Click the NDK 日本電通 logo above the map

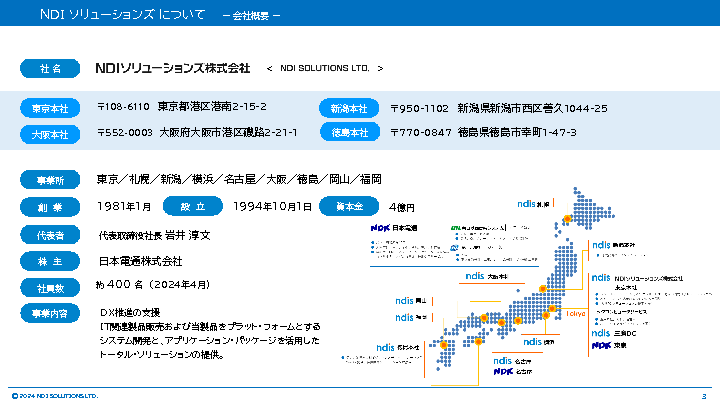pos(393,228)
